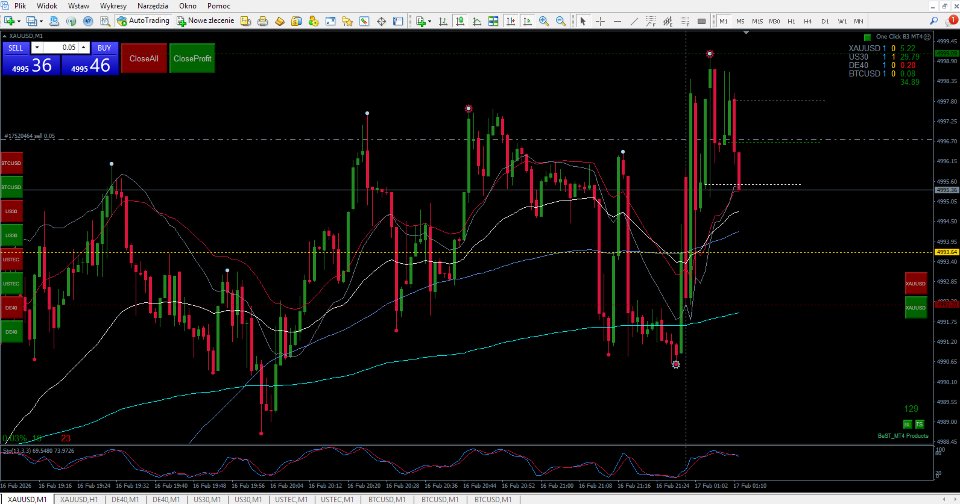Switch to the XAUUSD,H1 chart tab
The height and width of the screenshot is (504, 960).
[x=79, y=499]
